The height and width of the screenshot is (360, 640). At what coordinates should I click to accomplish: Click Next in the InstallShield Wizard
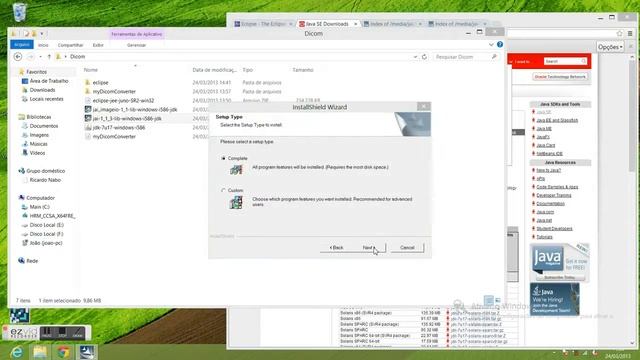370,248
